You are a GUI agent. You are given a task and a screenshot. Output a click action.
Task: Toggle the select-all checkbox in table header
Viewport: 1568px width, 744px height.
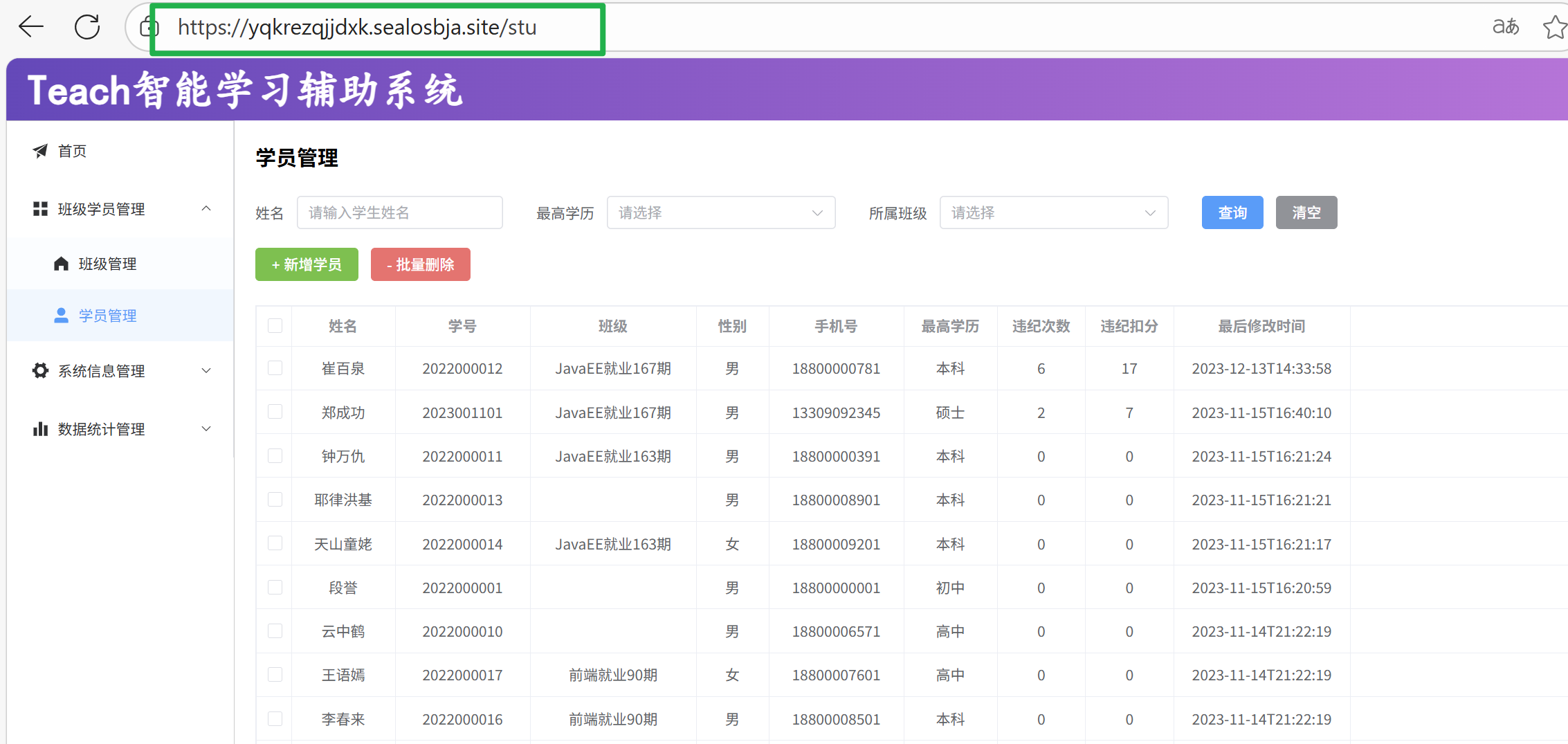coord(275,326)
